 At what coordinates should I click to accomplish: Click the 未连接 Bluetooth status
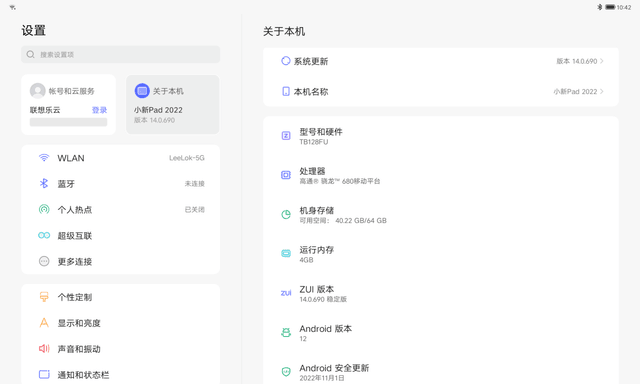pos(194,184)
